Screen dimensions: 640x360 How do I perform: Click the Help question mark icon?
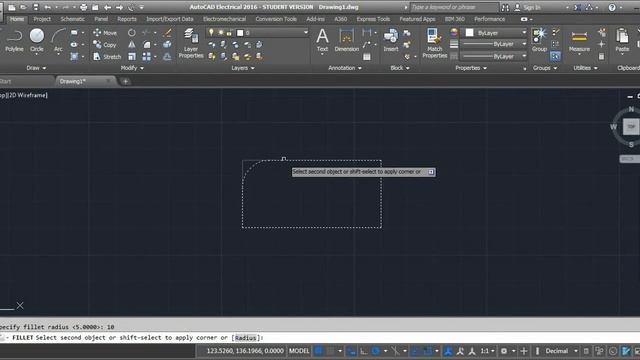(x=612, y=7)
